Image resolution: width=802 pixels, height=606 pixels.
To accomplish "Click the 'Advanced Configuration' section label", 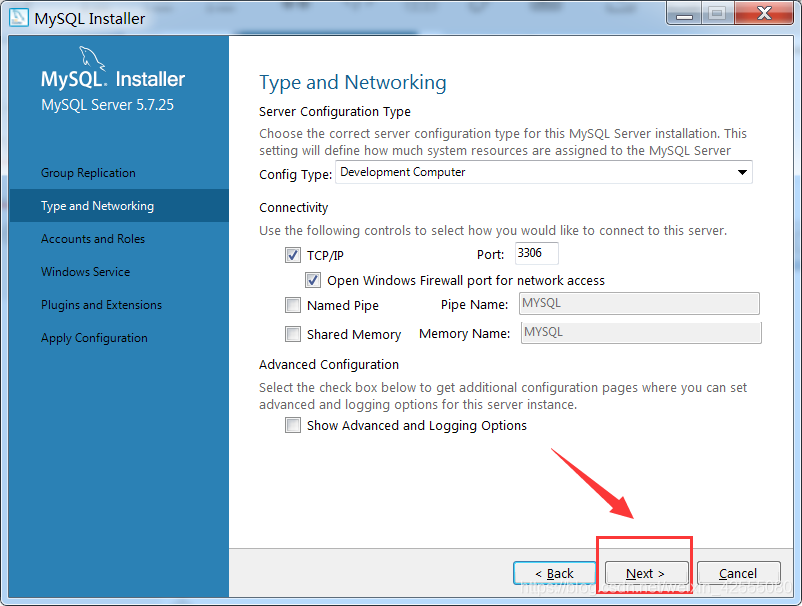I will pos(329,365).
